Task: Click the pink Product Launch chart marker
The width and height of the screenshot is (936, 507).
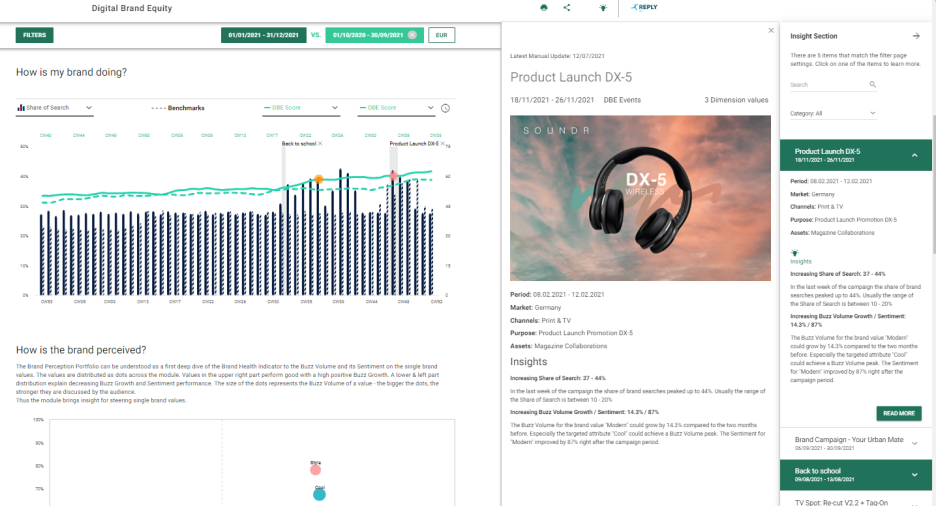Action: point(393,175)
